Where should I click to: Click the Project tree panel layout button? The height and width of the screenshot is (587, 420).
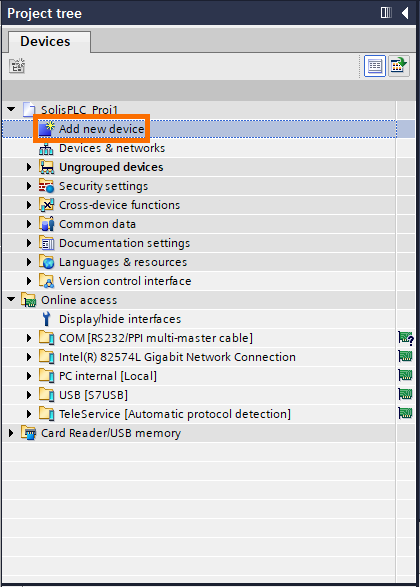point(386,13)
